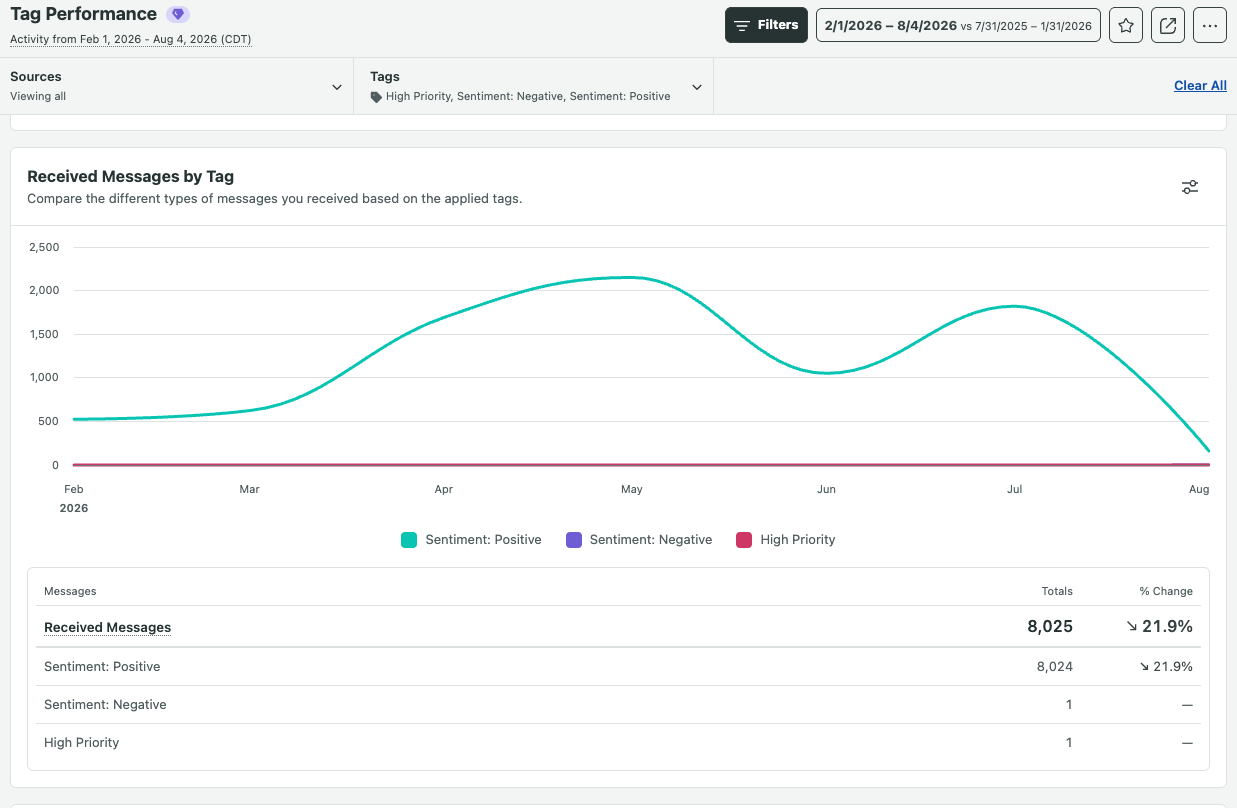Click the purple premium diamond badge
The image size is (1237, 808).
click(178, 14)
